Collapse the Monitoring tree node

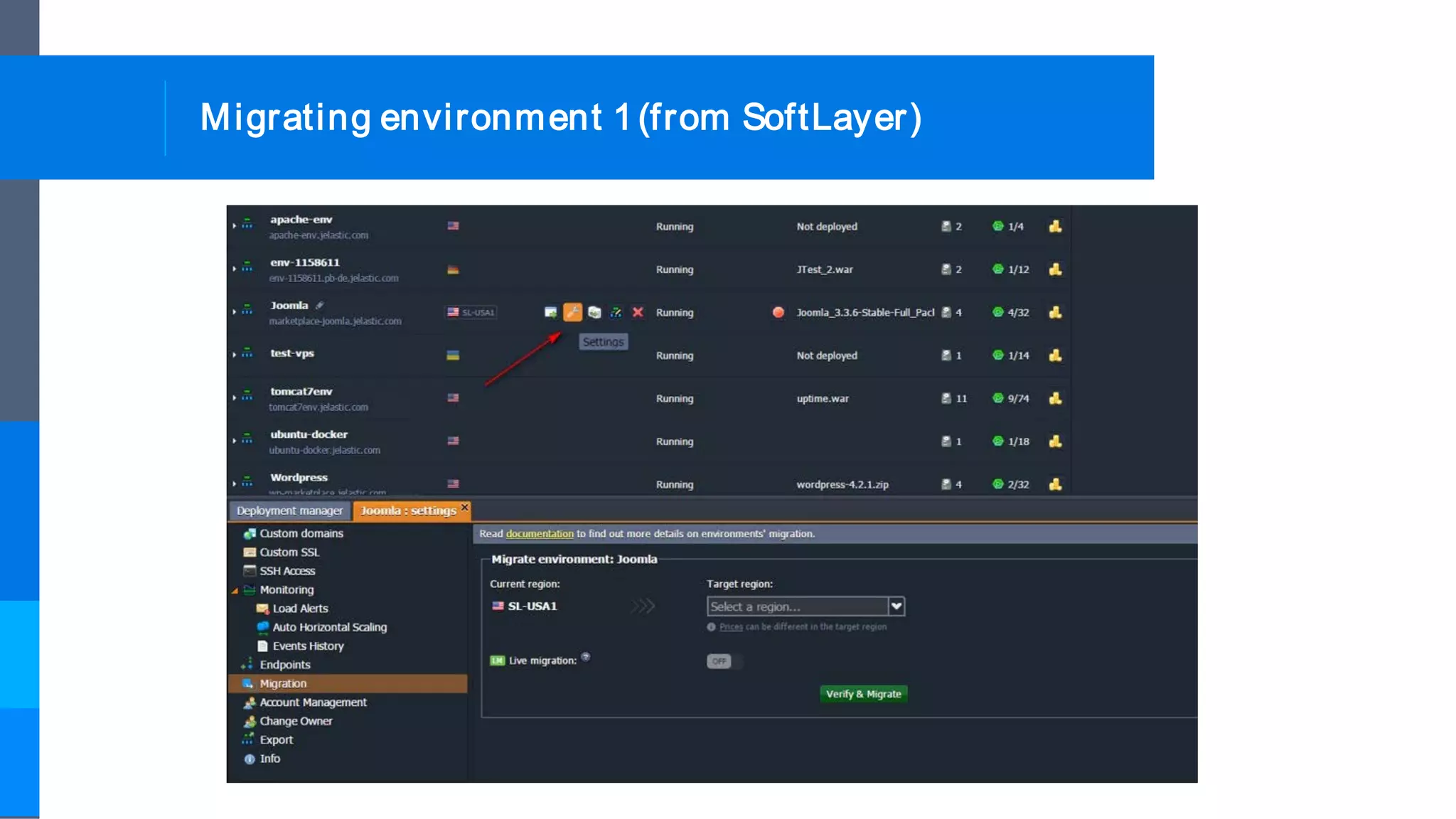click(235, 591)
